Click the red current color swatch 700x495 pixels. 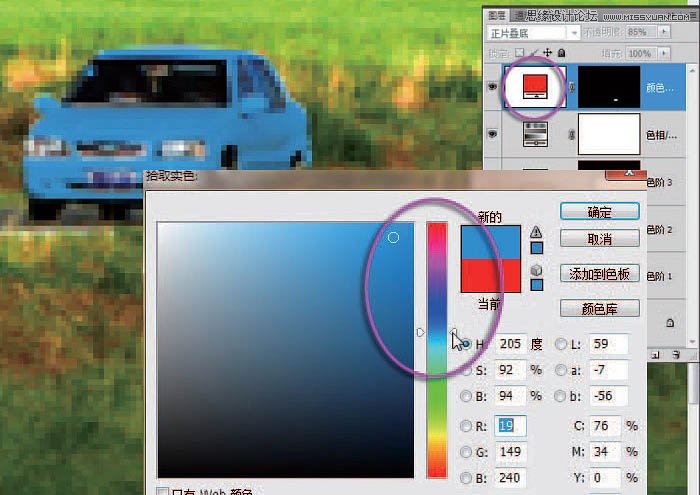(490, 273)
